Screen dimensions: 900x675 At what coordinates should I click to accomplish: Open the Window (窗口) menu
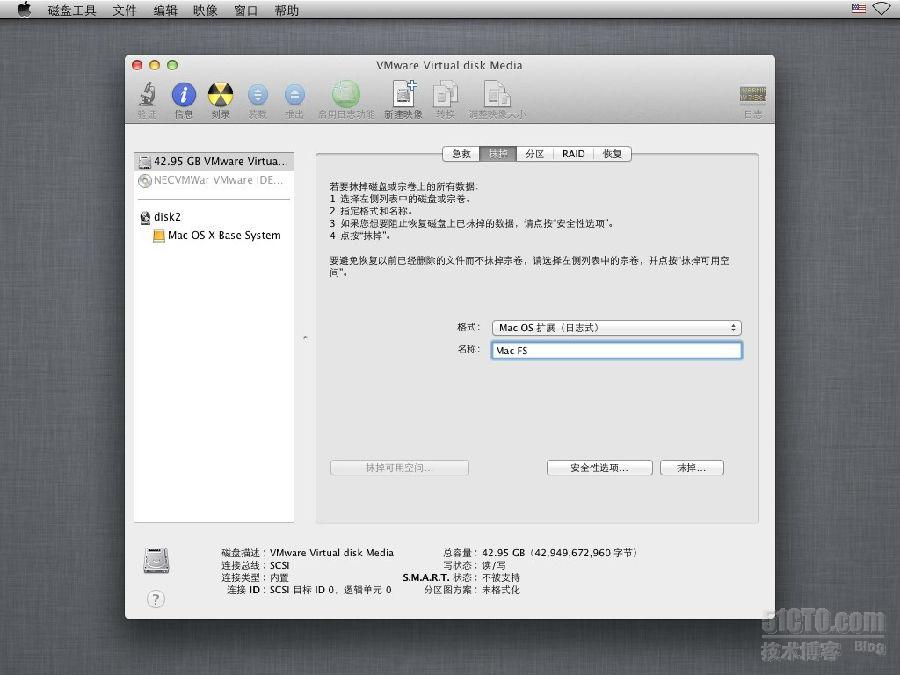click(x=246, y=10)
